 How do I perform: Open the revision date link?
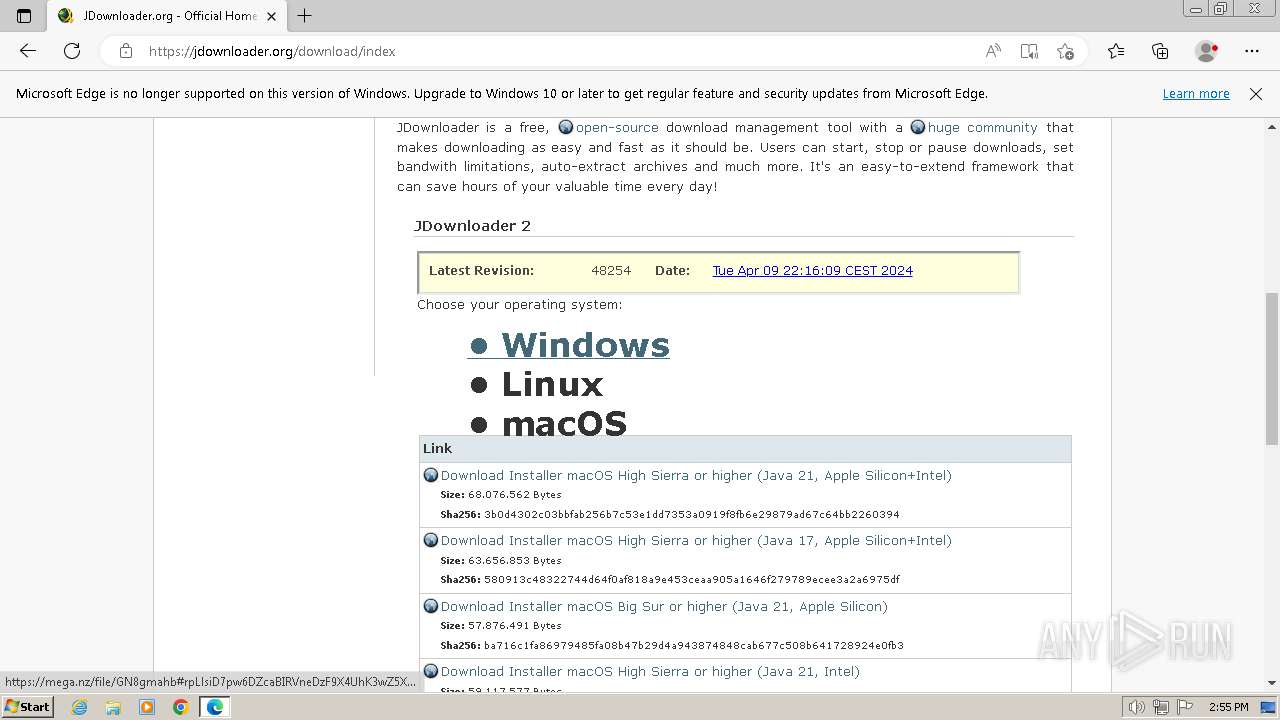812,271
